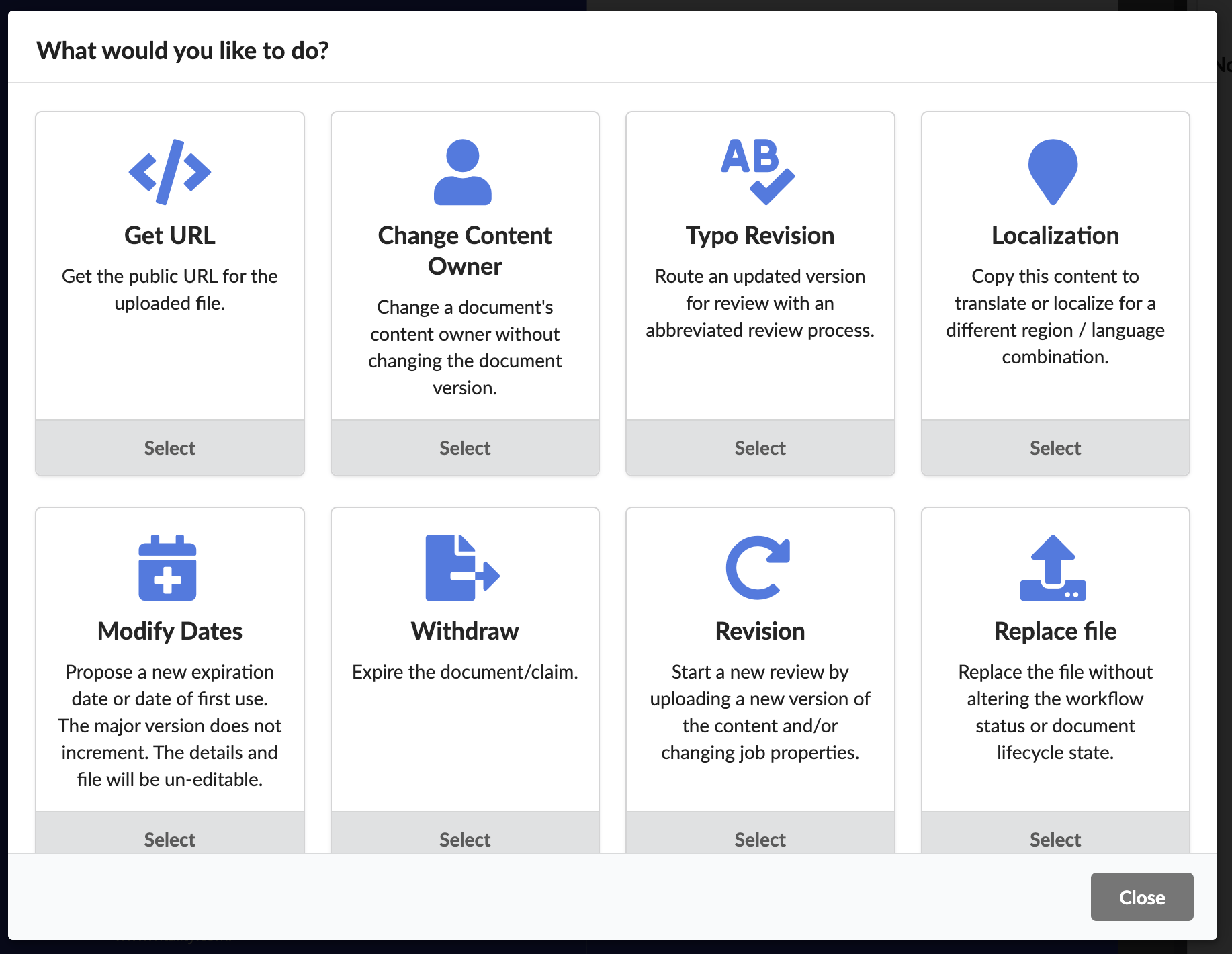Click the Modify Dates calendar plus icon

pyautogui.click(x=167, y=568)
